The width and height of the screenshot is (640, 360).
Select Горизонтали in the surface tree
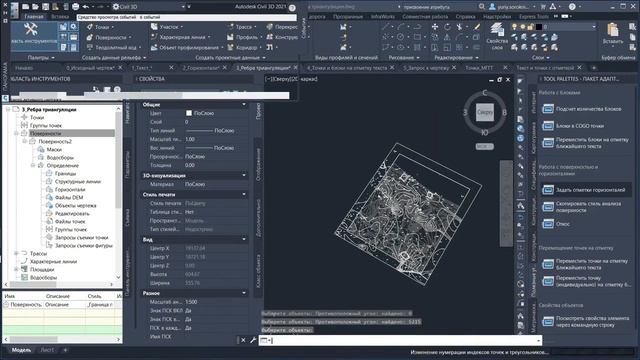(x=70, y=189)
